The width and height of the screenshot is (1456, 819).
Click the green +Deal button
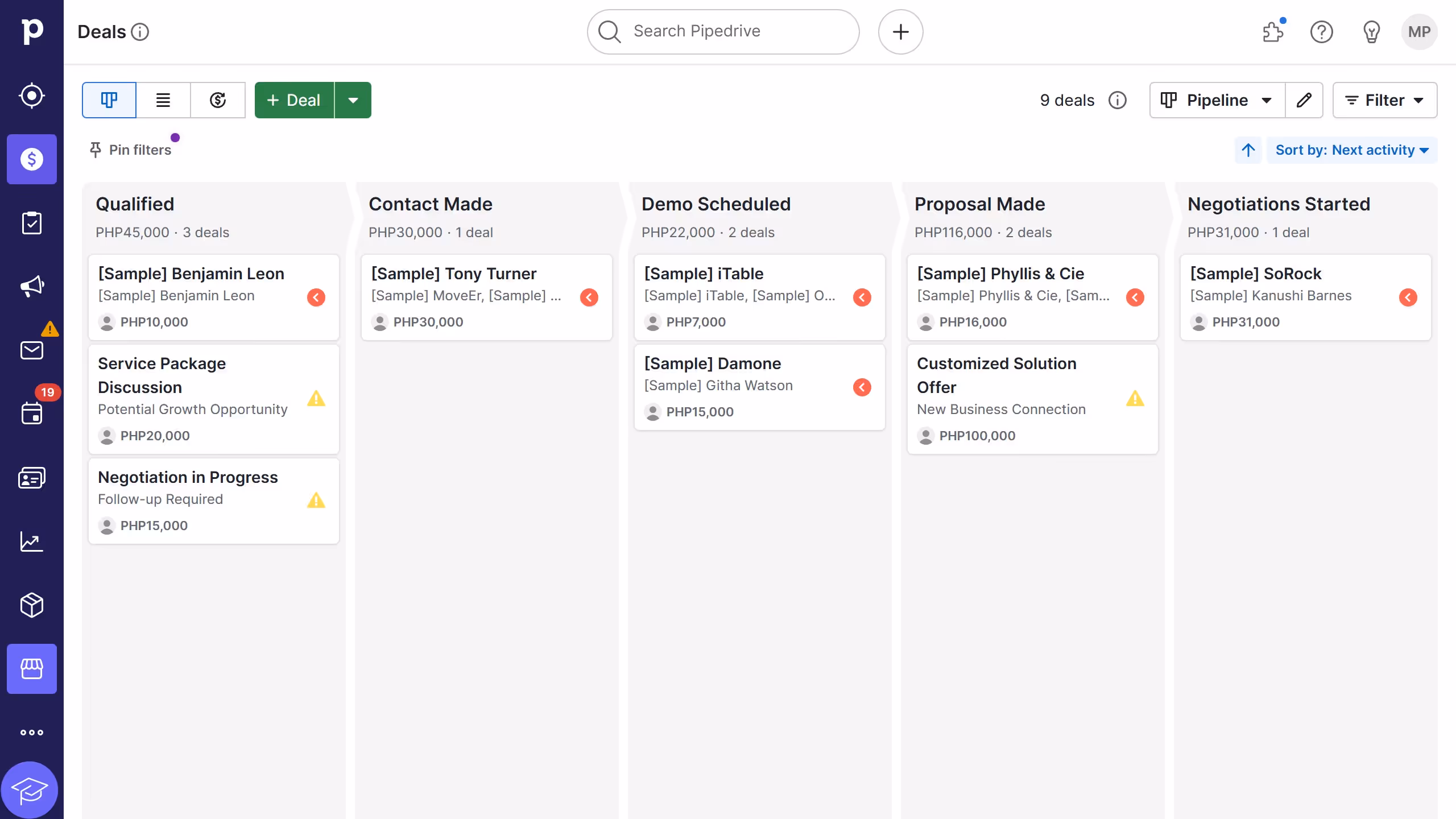click(x=294, y=100)
